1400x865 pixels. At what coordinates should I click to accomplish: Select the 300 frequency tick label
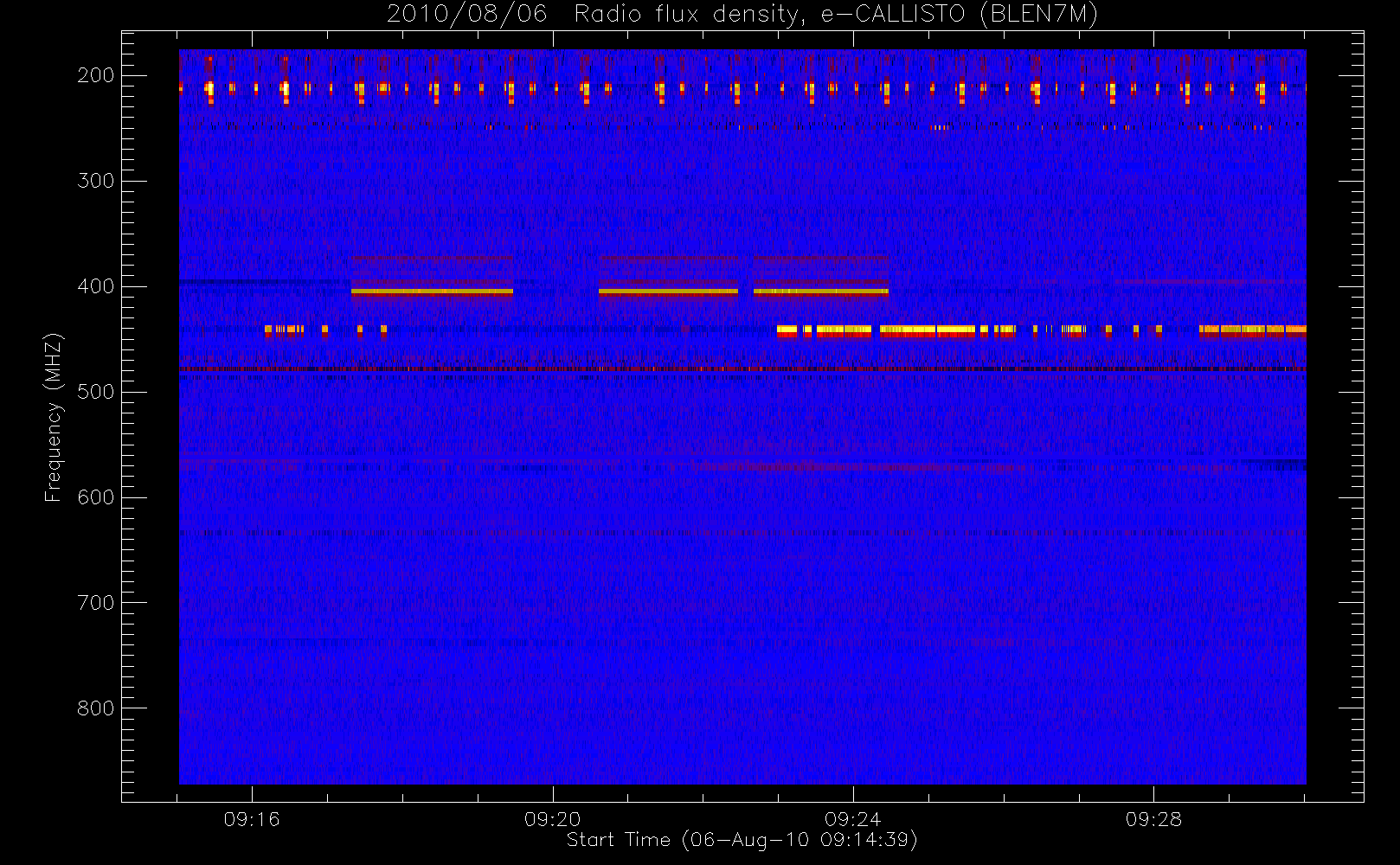95,181
